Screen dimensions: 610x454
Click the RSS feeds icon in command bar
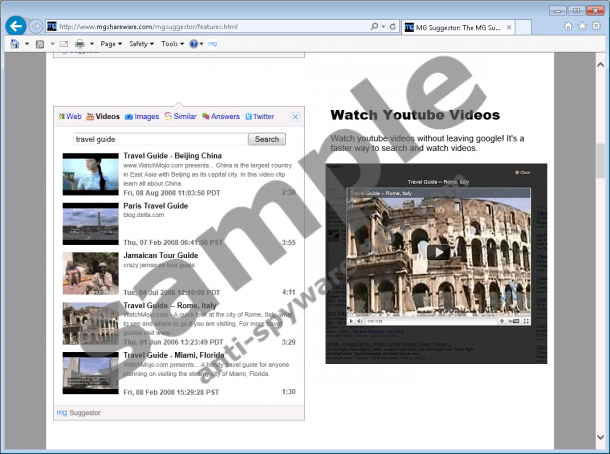37,44
